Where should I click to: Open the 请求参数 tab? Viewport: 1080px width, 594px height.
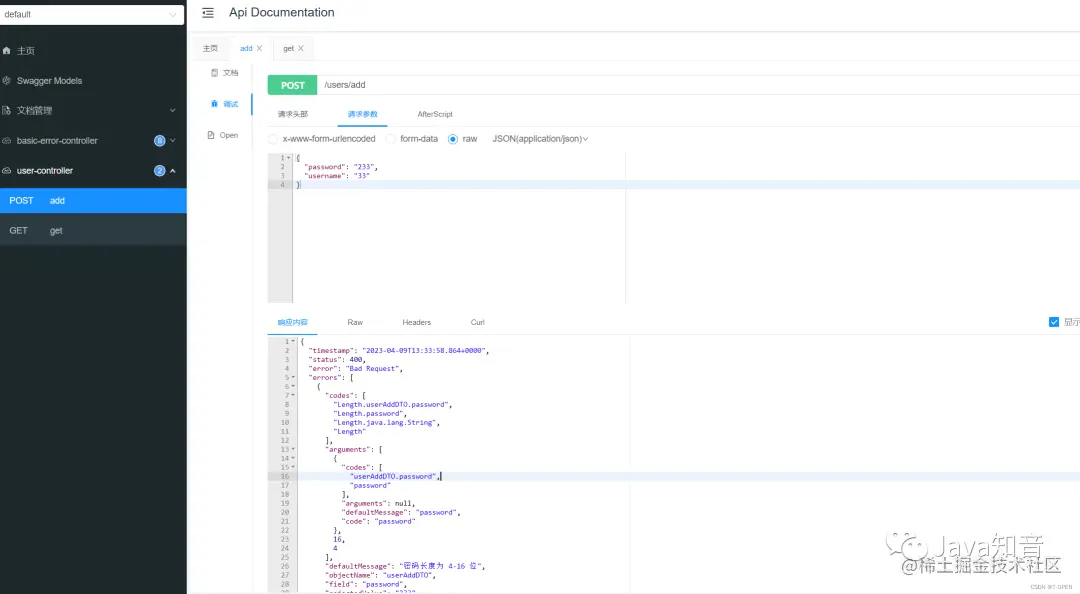362,114
